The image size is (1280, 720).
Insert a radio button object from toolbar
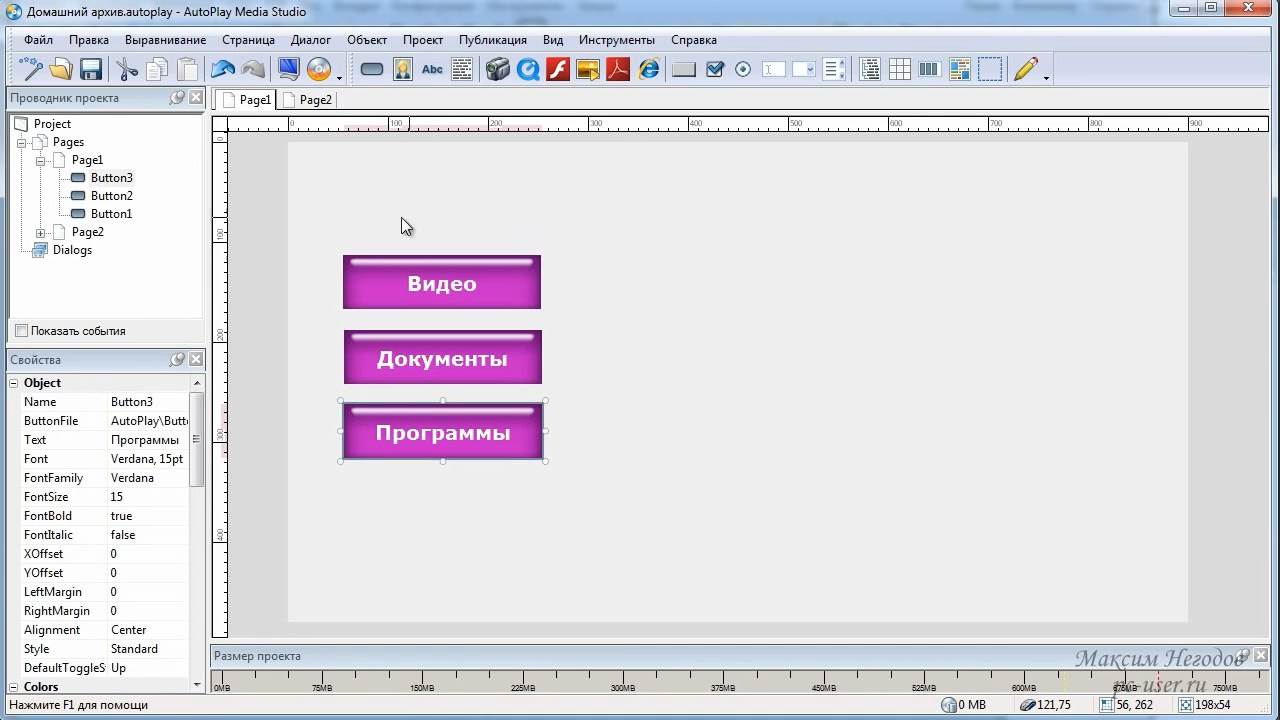point(743,69)
